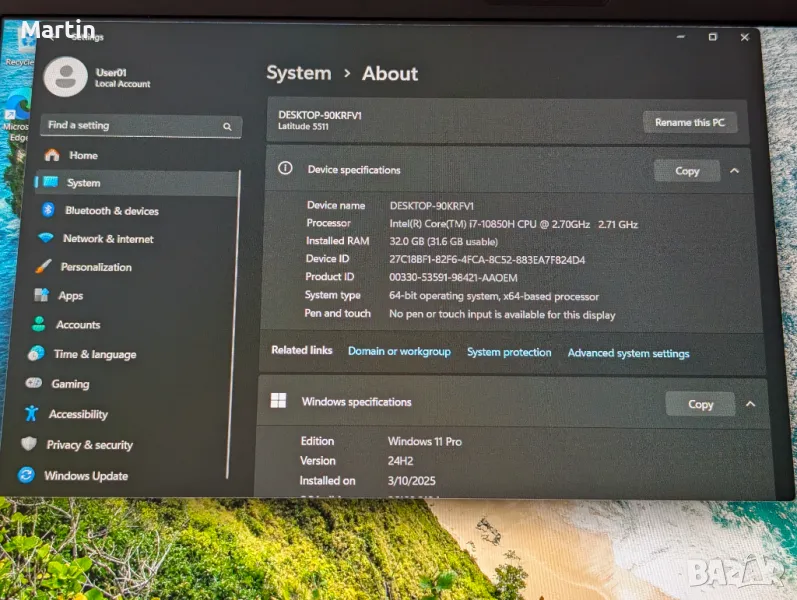Navigate to Windows Update
The height and width of the screenshot is (600, 797).
click(x=85, y=476)
